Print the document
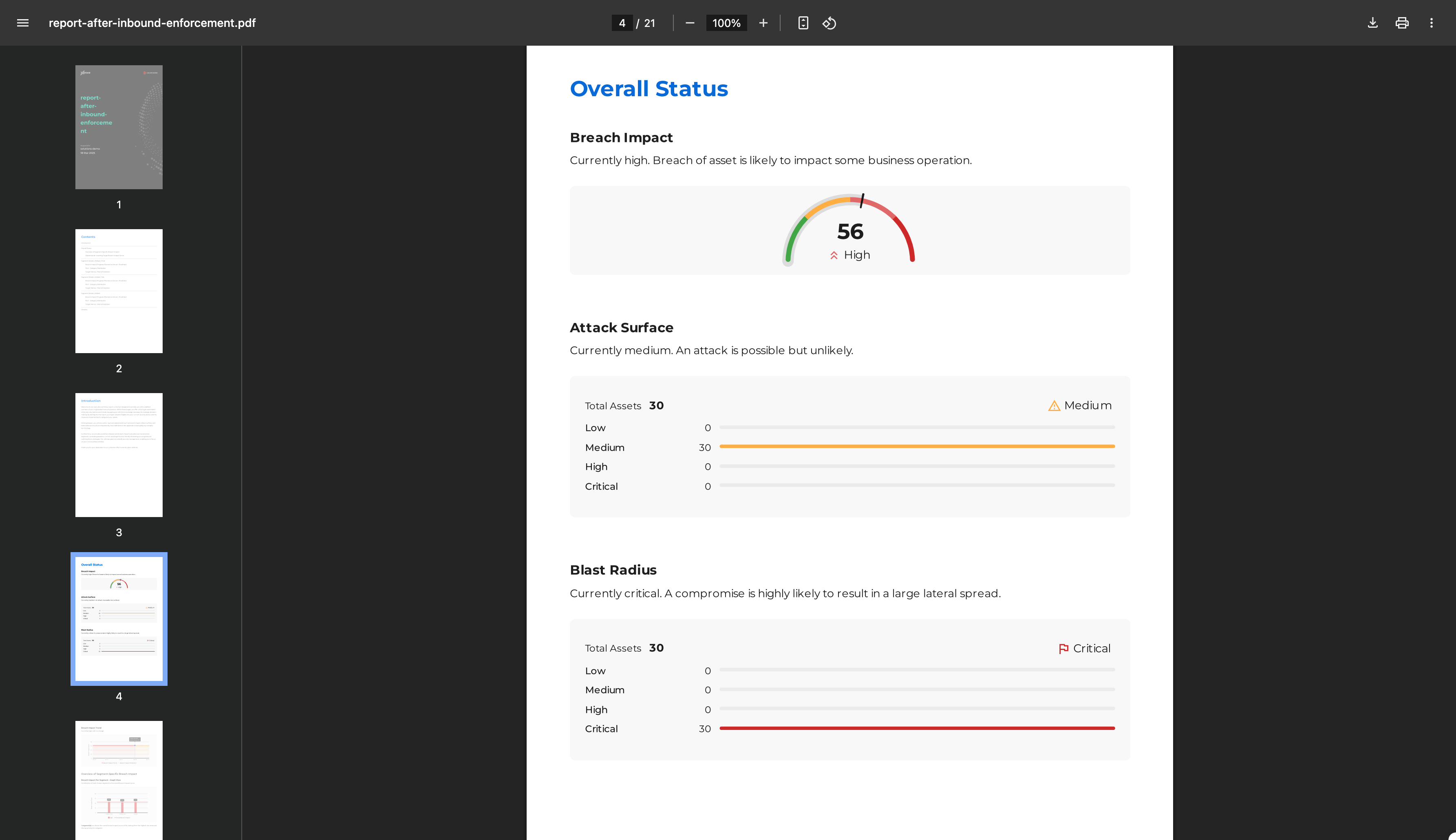This screenshot has width=1456, height=840. click(x=1402, y=23)
